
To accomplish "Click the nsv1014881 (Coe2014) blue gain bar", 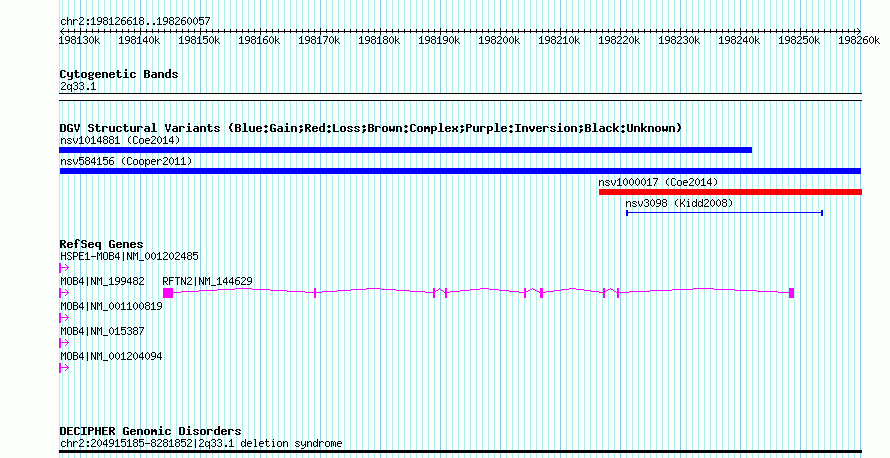I will (405, 150).
